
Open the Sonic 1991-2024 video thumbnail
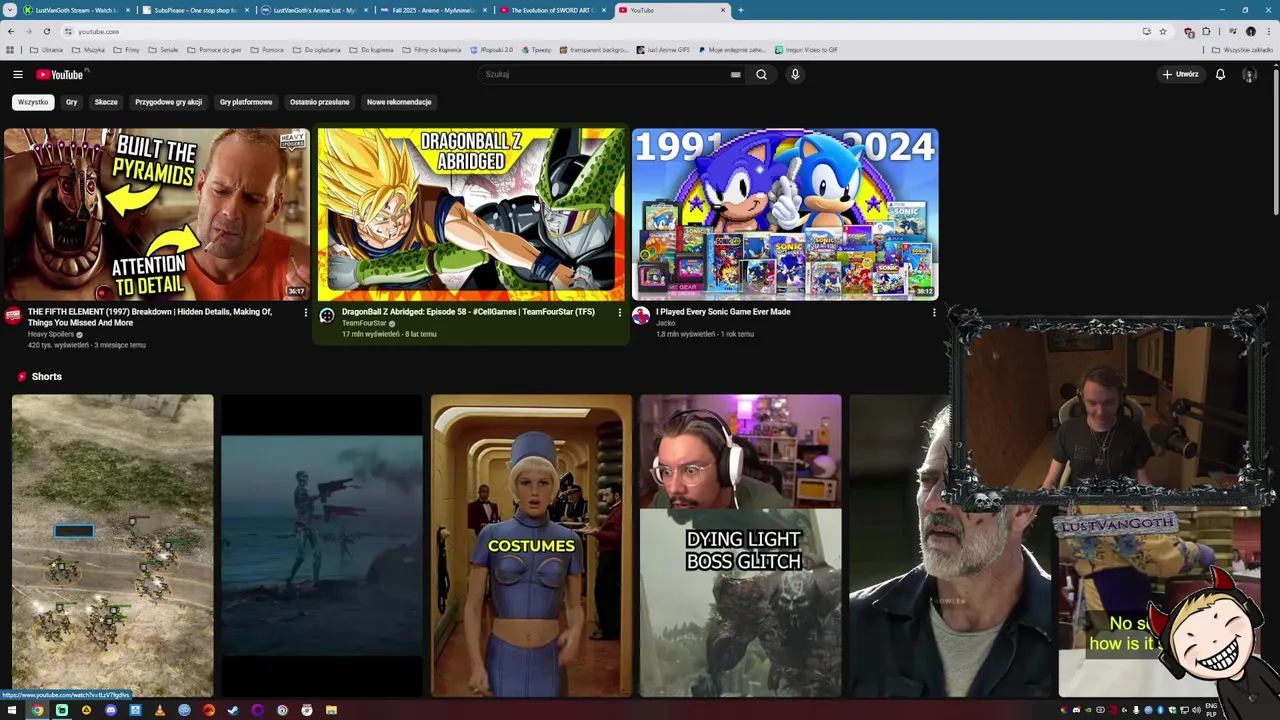785,214
